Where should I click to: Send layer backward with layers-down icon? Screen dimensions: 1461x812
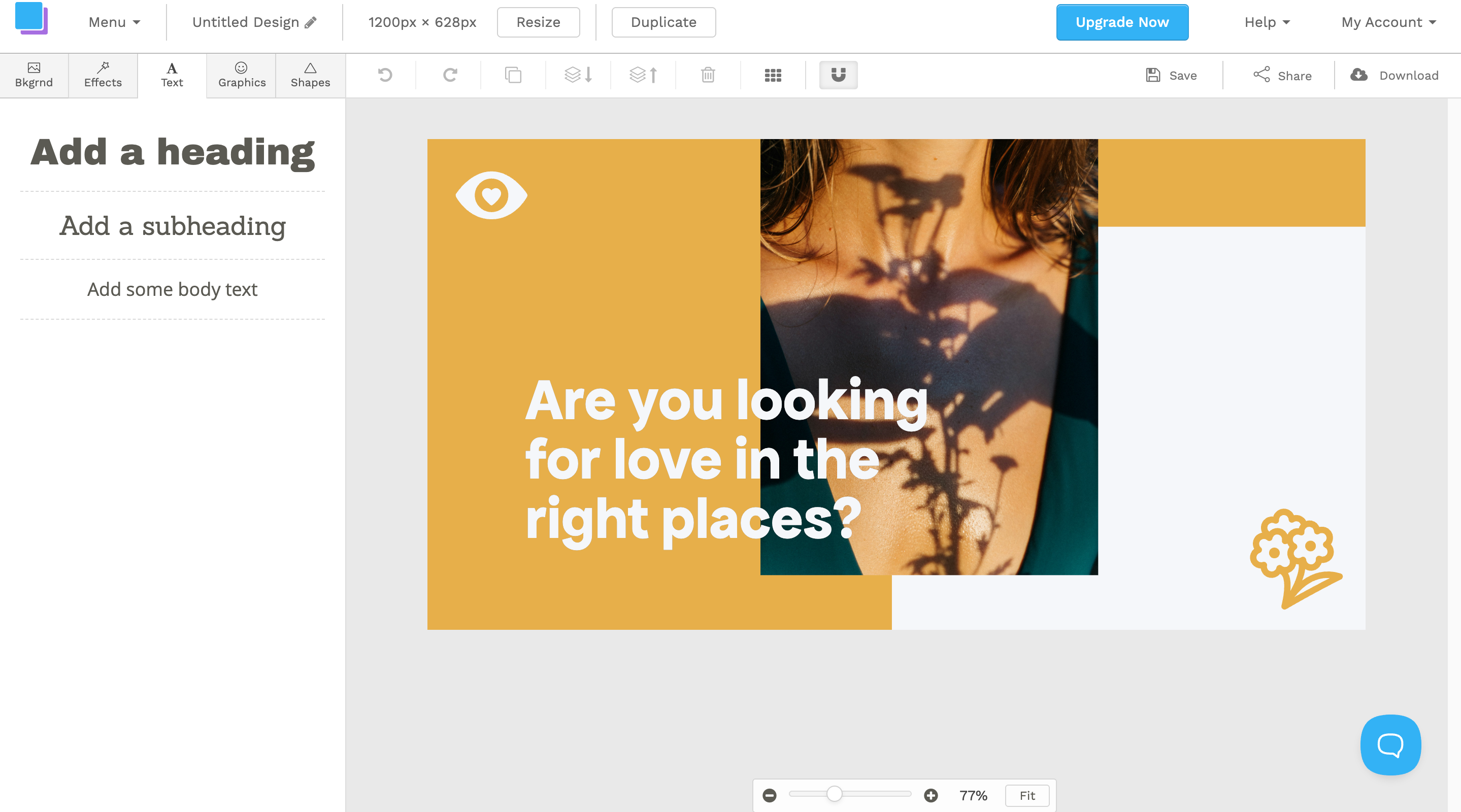578,75
